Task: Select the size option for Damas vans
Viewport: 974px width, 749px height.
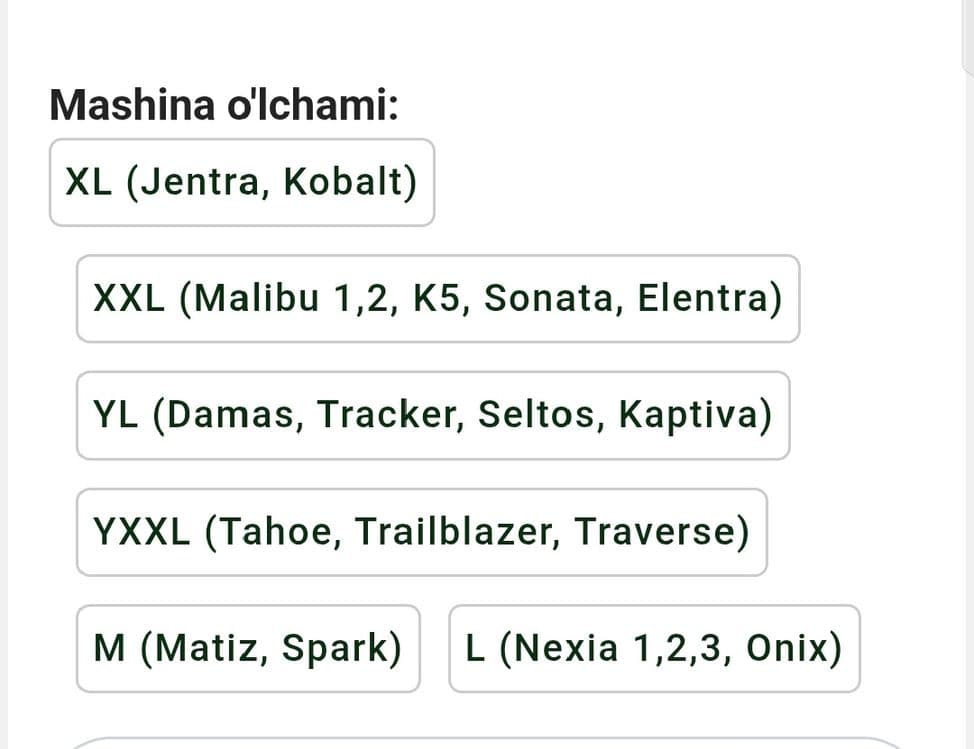Action: (433, 415)
